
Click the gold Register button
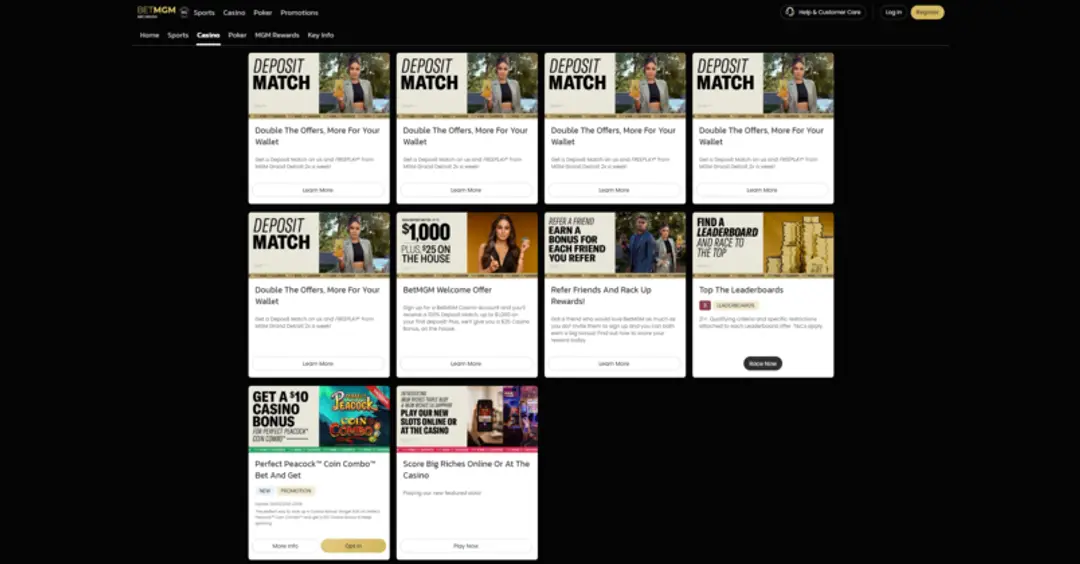927,12
